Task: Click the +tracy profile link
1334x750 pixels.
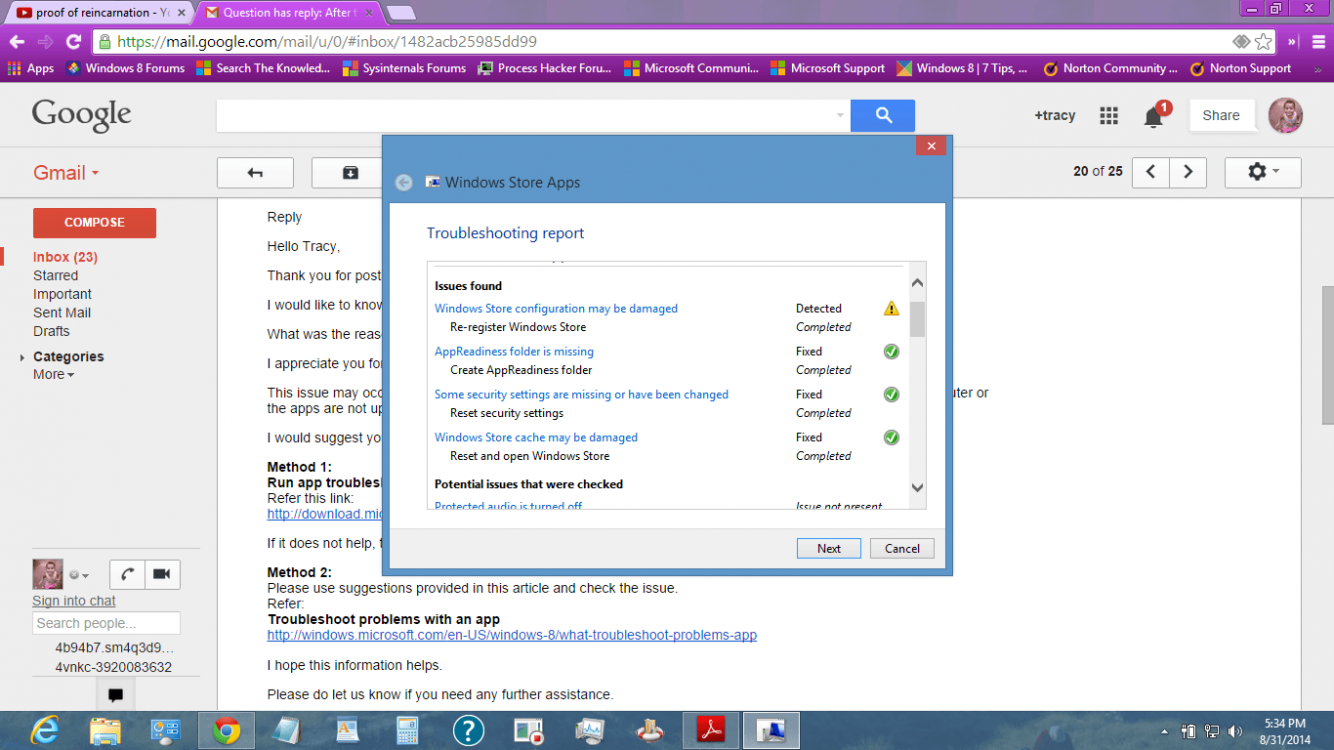Action: (1055, 115)
